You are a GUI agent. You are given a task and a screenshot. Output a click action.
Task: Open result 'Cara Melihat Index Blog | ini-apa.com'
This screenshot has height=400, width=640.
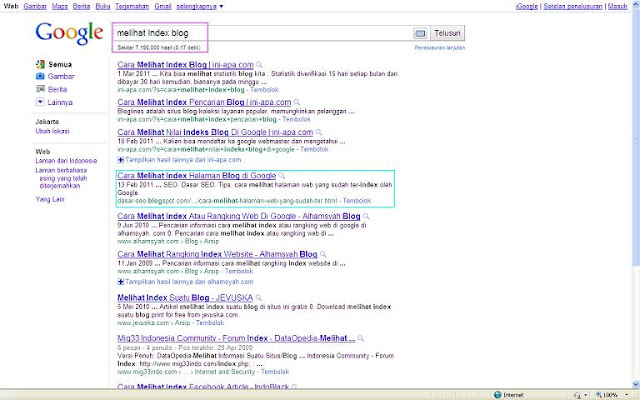point(185,64)
